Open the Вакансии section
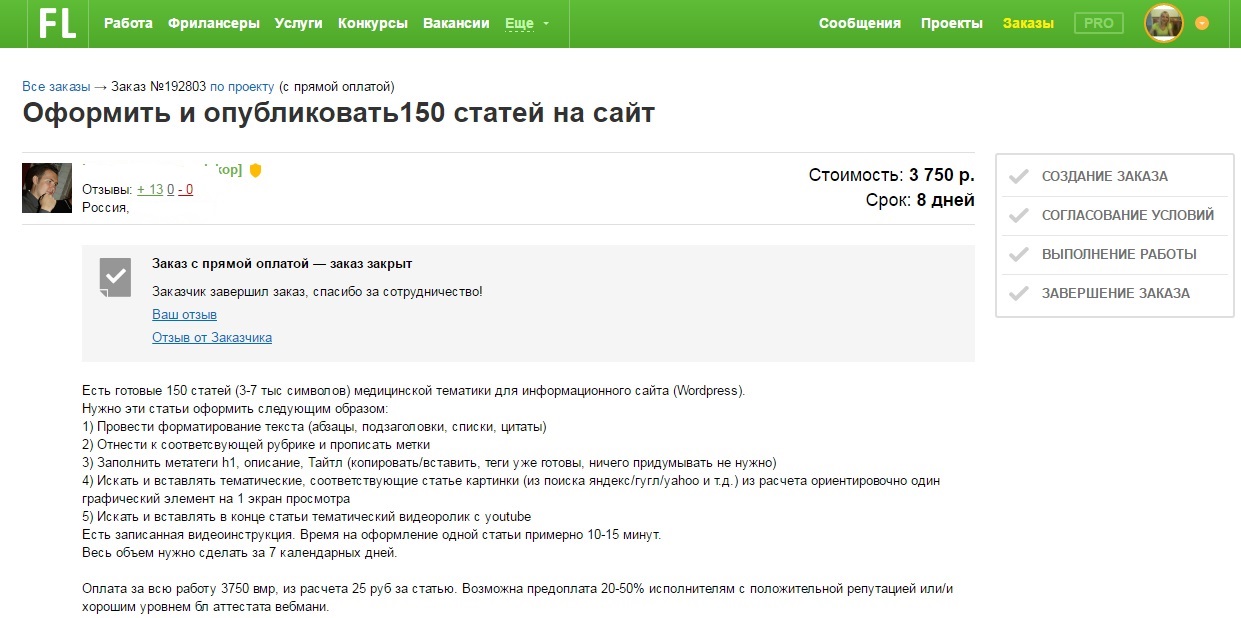1241x618 pixels. click(456, 23)
